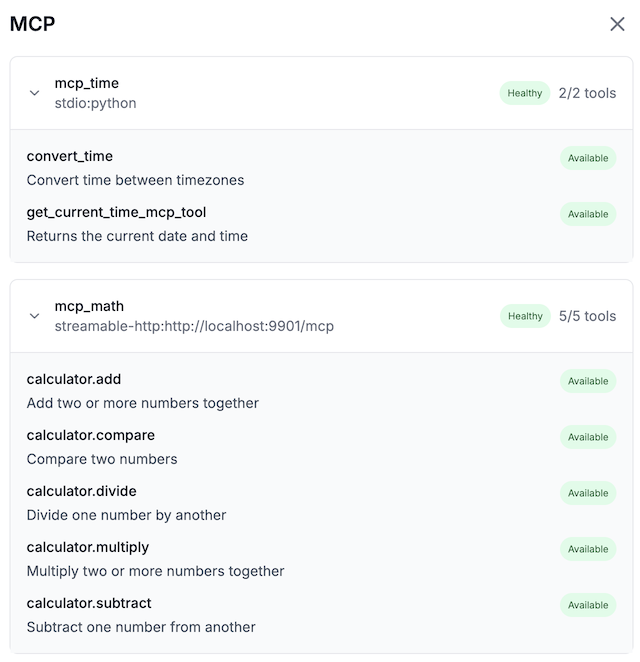Click the calculator.compare Available badge
This screenshot has height=662, width=640.
point(588,437)
